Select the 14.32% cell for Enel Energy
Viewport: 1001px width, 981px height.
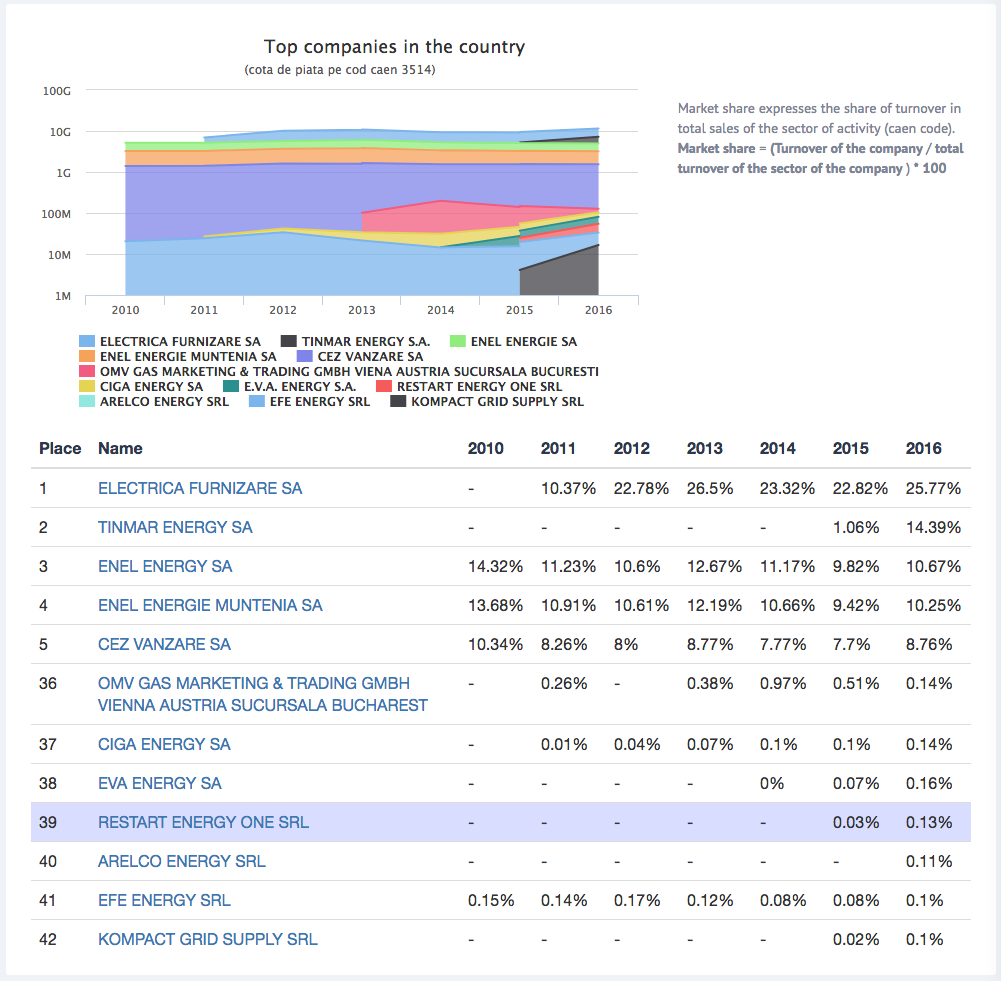point(495,566)
